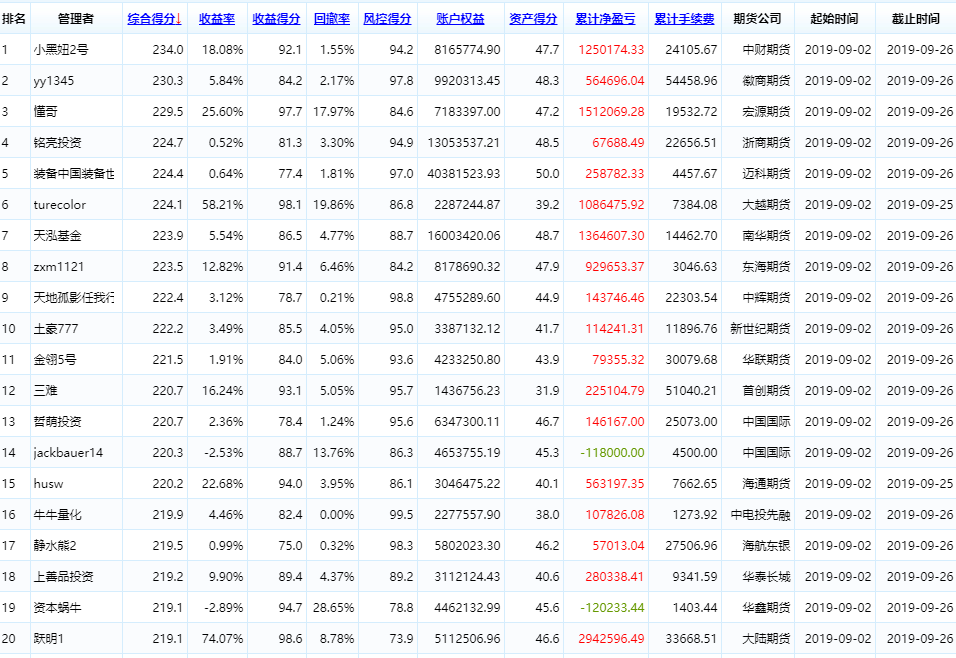Screen dimensions: 956x658
Task: Select manager name 三难
Action: (x=46, y=391)
